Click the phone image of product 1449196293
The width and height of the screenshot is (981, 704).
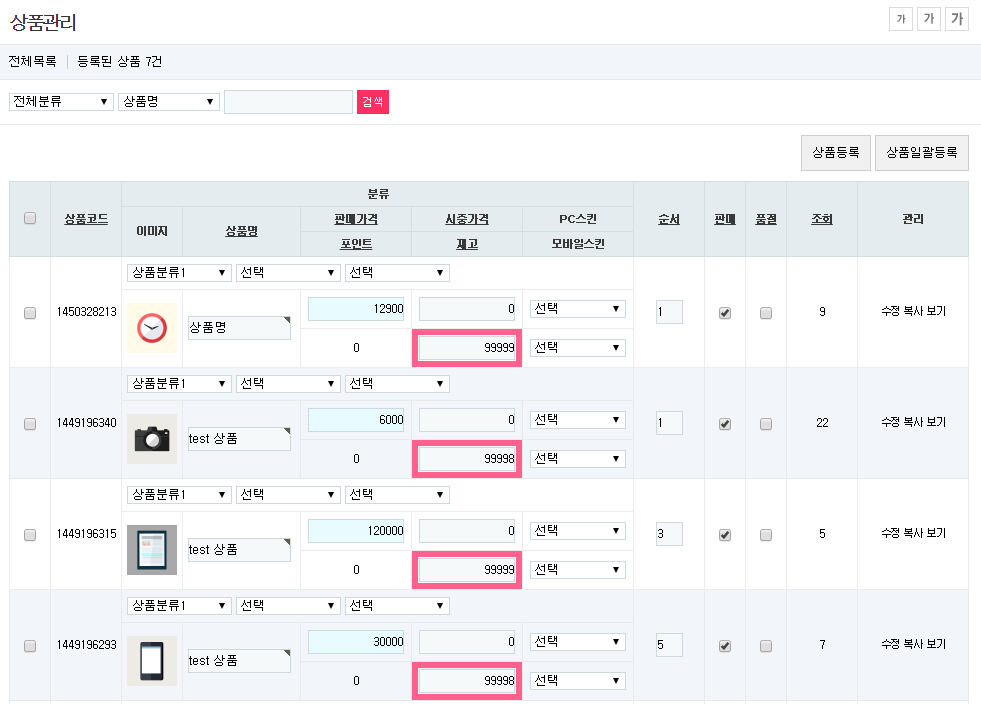point(152,661)
